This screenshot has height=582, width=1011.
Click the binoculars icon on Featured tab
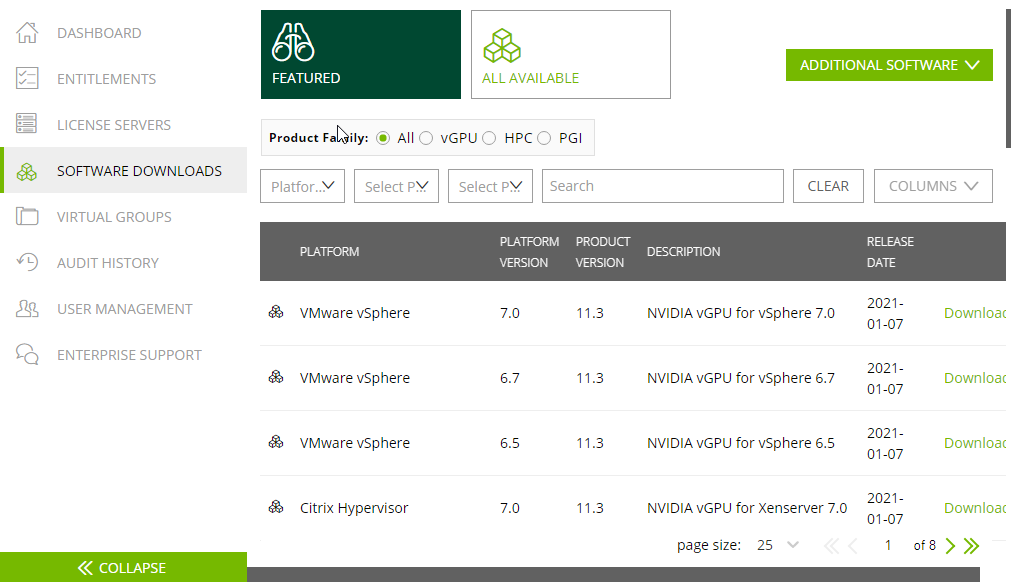(x=293, y=43)
